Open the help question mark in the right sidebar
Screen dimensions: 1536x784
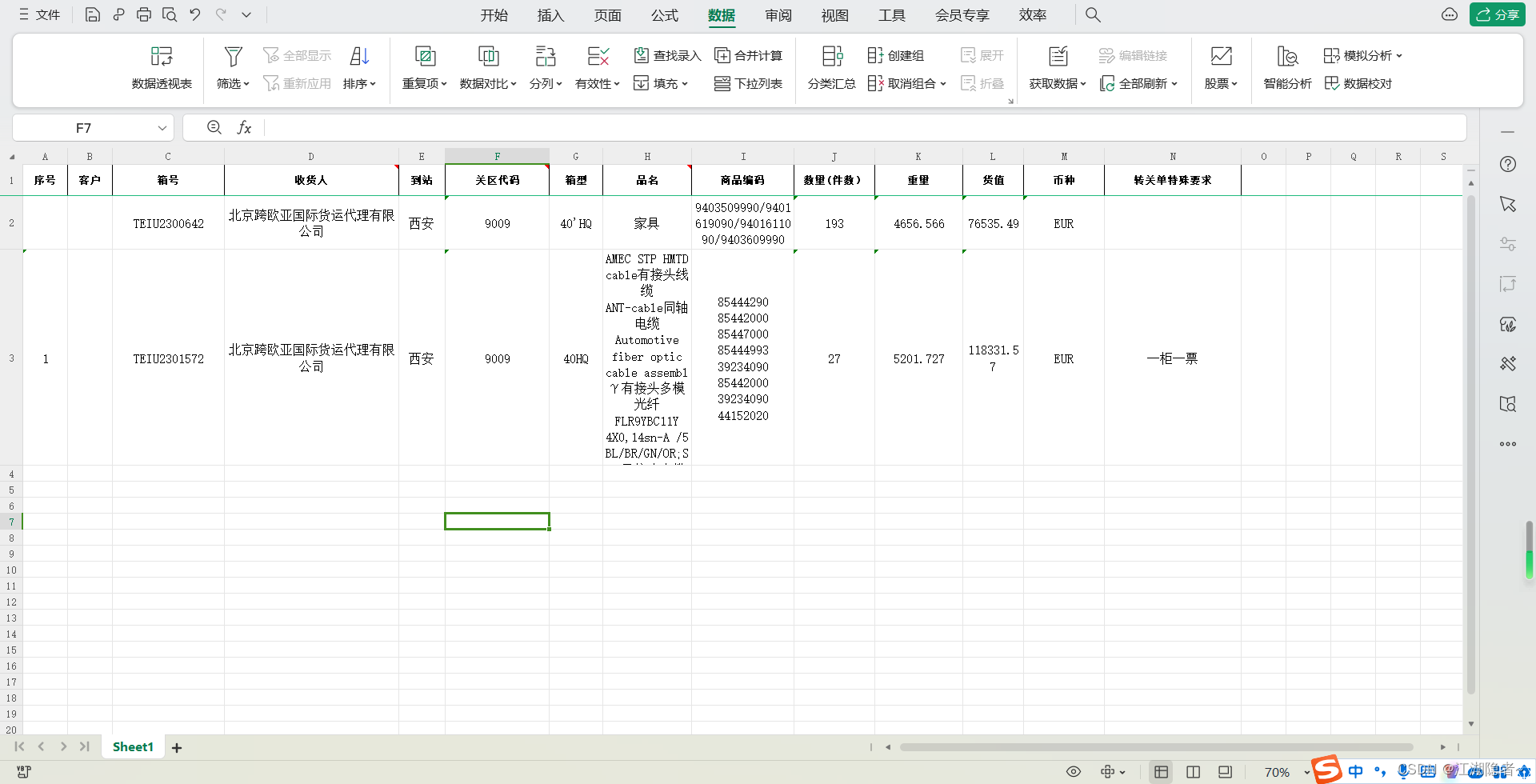click(1508, 164)
